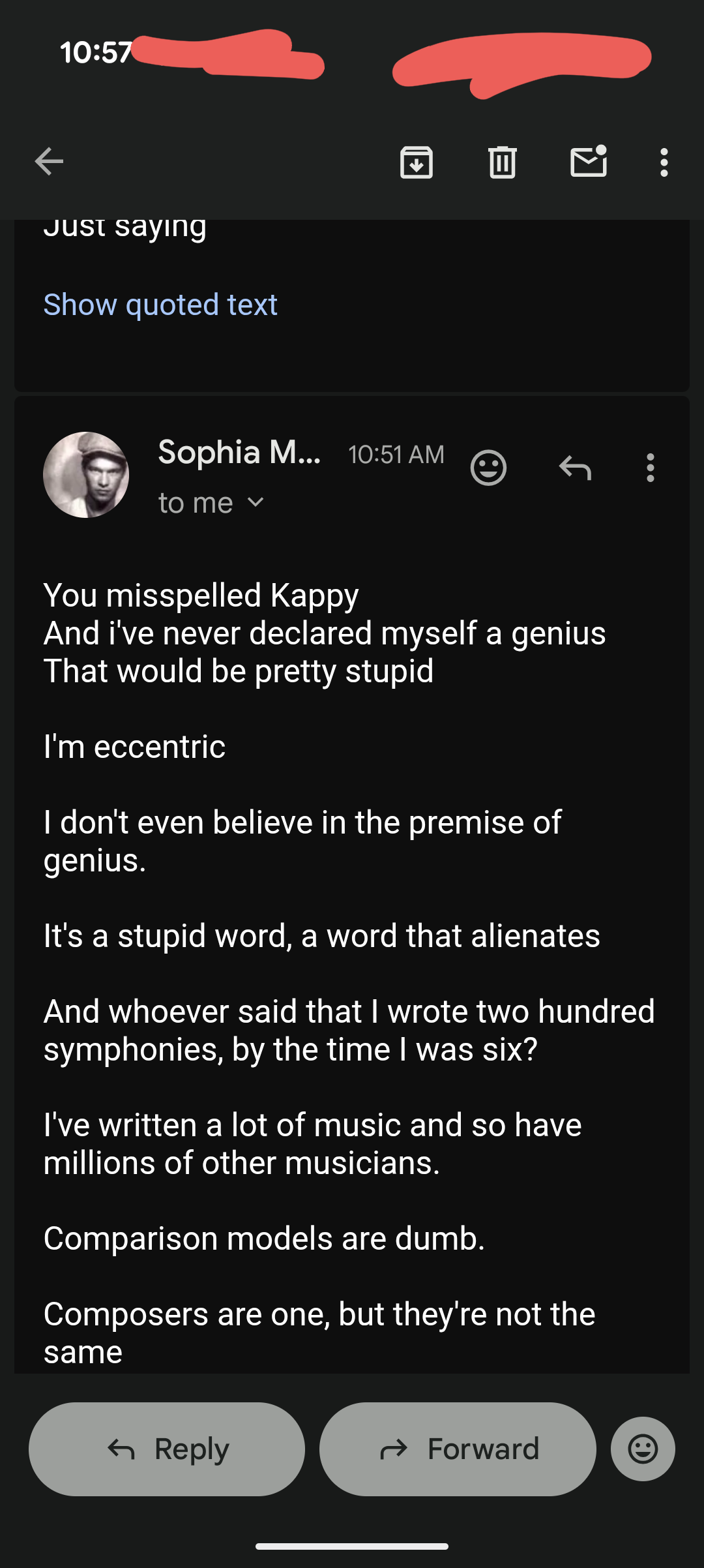Open sender details for Sophia M...

tap(239, 453)
